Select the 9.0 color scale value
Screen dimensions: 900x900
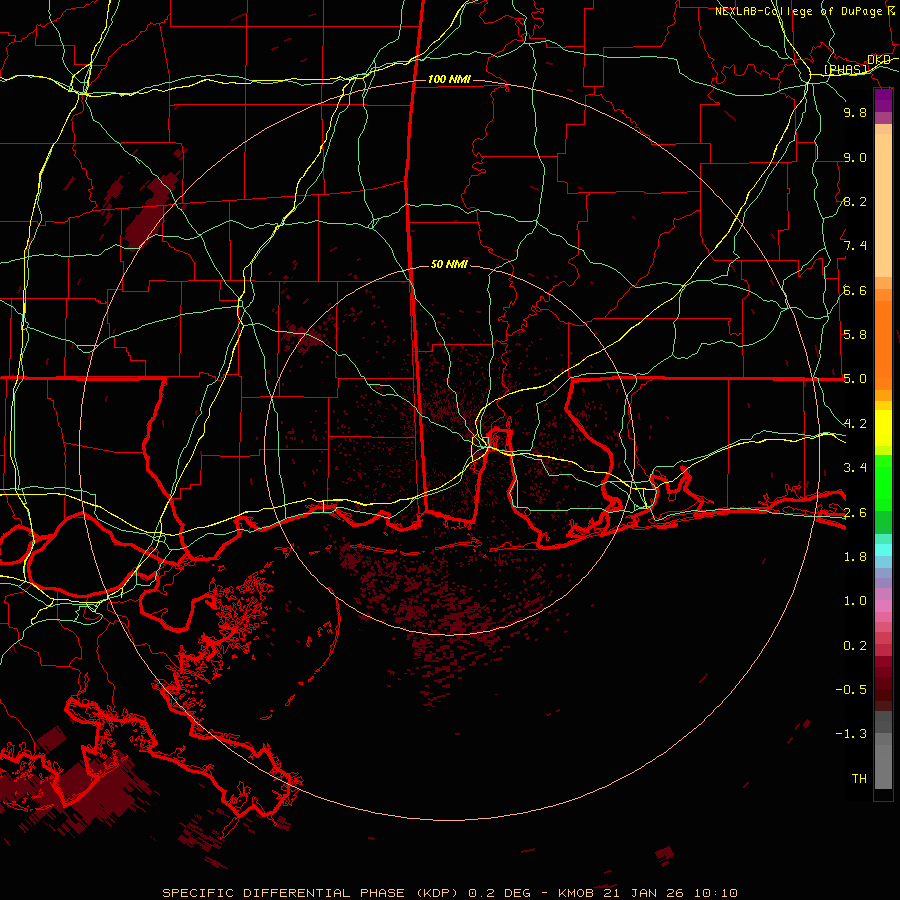coord(855,157)
